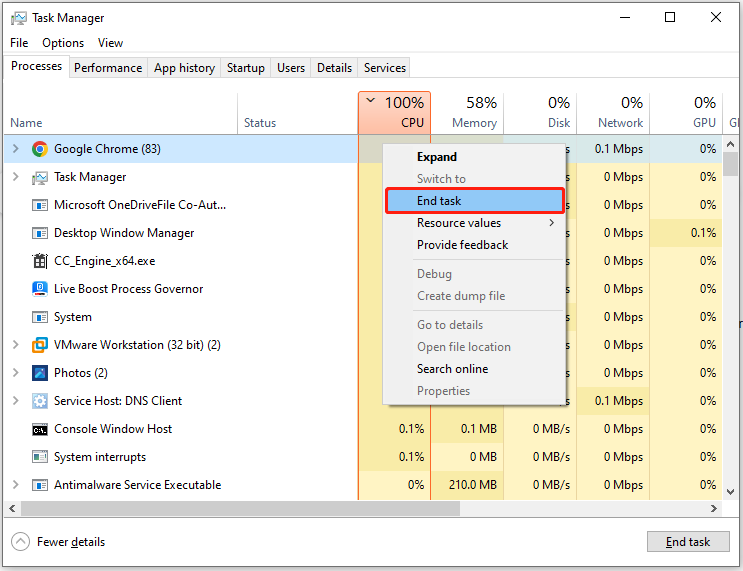Open the File menu
This screenshot has height=571, width=743.
pyautogui.click(x=19, y=43)
